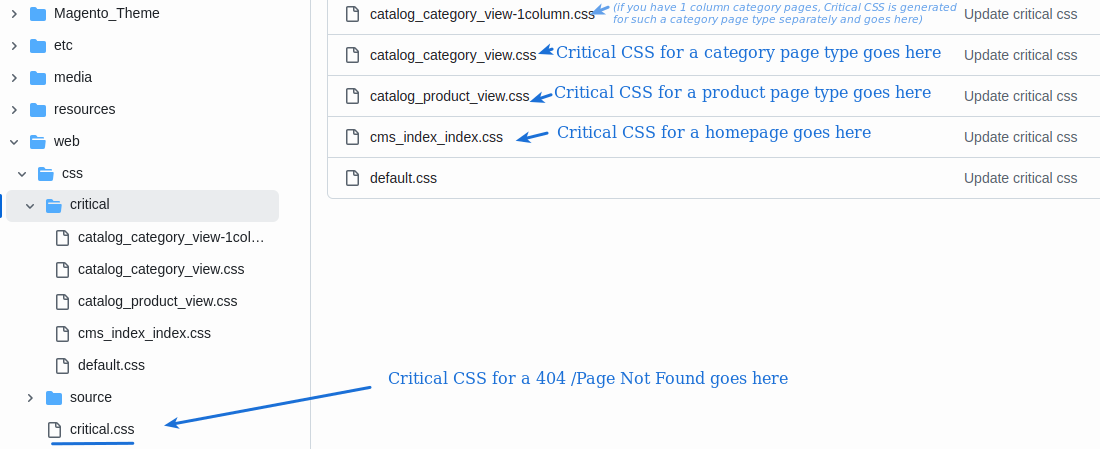
Task: Expand the source folder chevron
Action: 29,398
